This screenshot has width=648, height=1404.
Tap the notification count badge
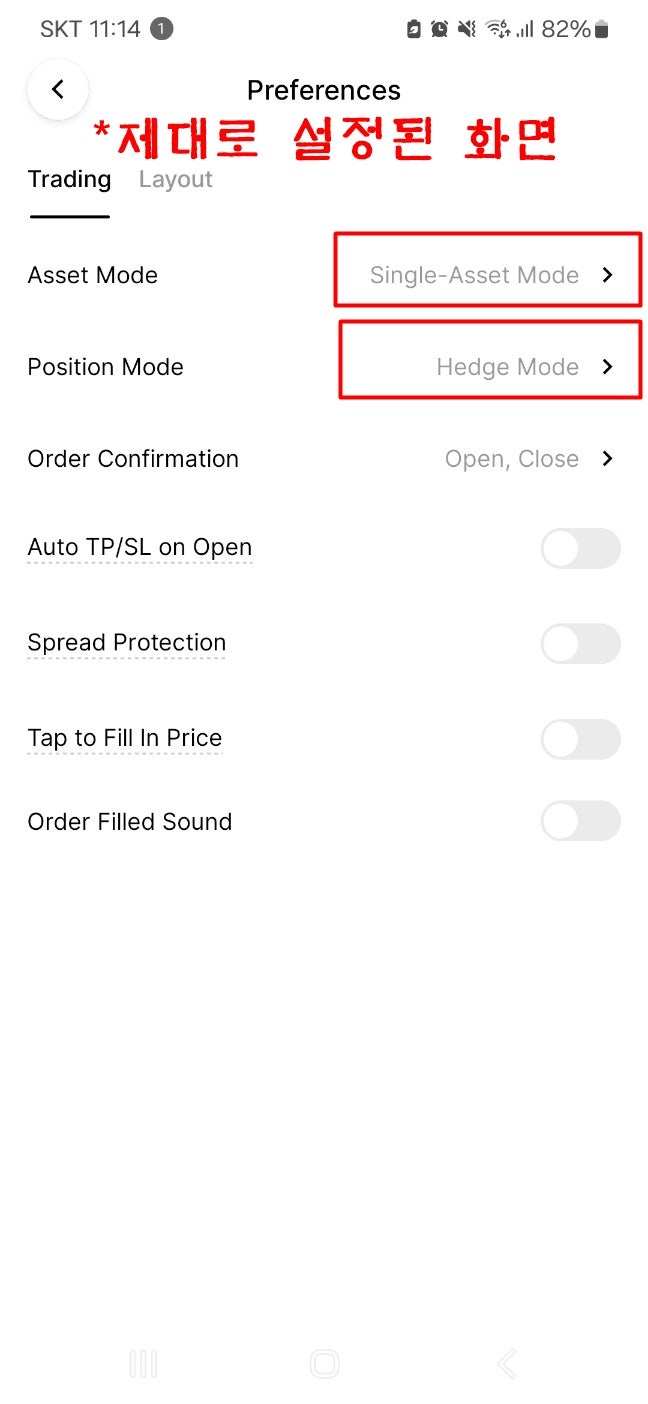(x=161, y=29)
